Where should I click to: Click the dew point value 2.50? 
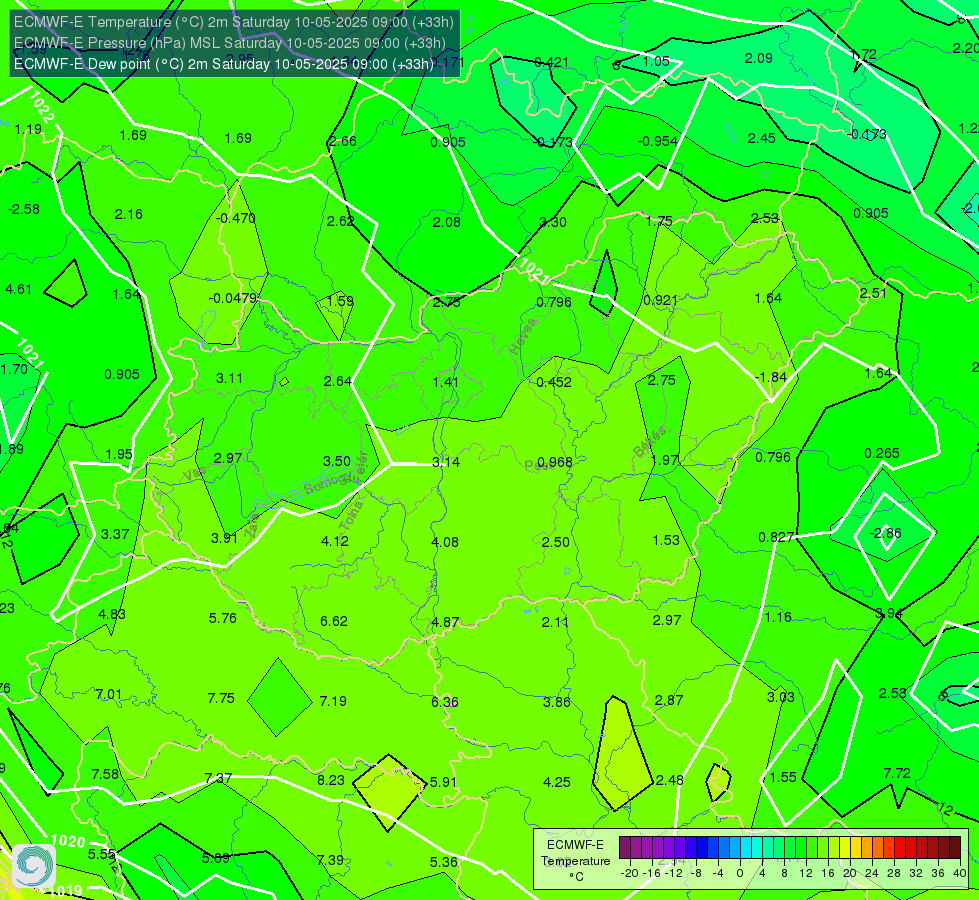pyautogui.click(x=556, y=541)
